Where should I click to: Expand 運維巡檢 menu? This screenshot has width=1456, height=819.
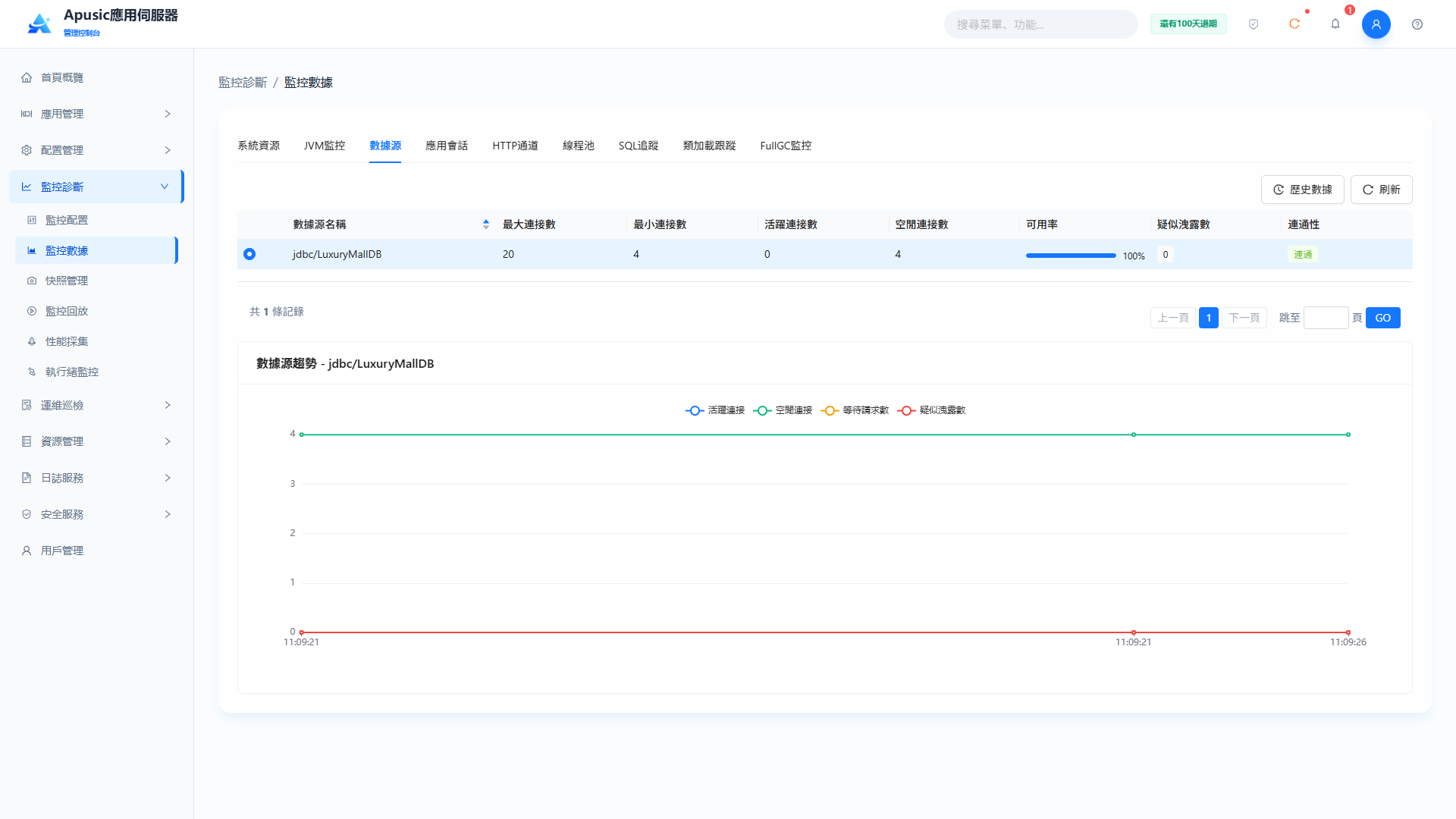pyautogui.click(x=97, y=405)
